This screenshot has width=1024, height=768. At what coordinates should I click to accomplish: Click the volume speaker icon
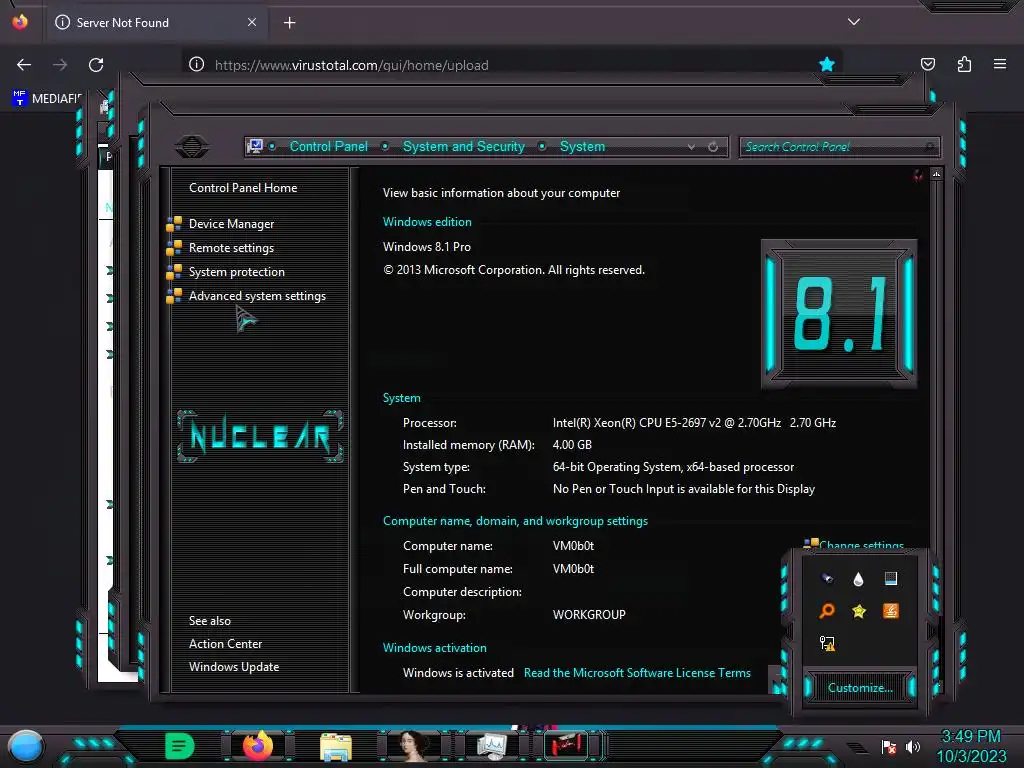click(x=913, y=746)
